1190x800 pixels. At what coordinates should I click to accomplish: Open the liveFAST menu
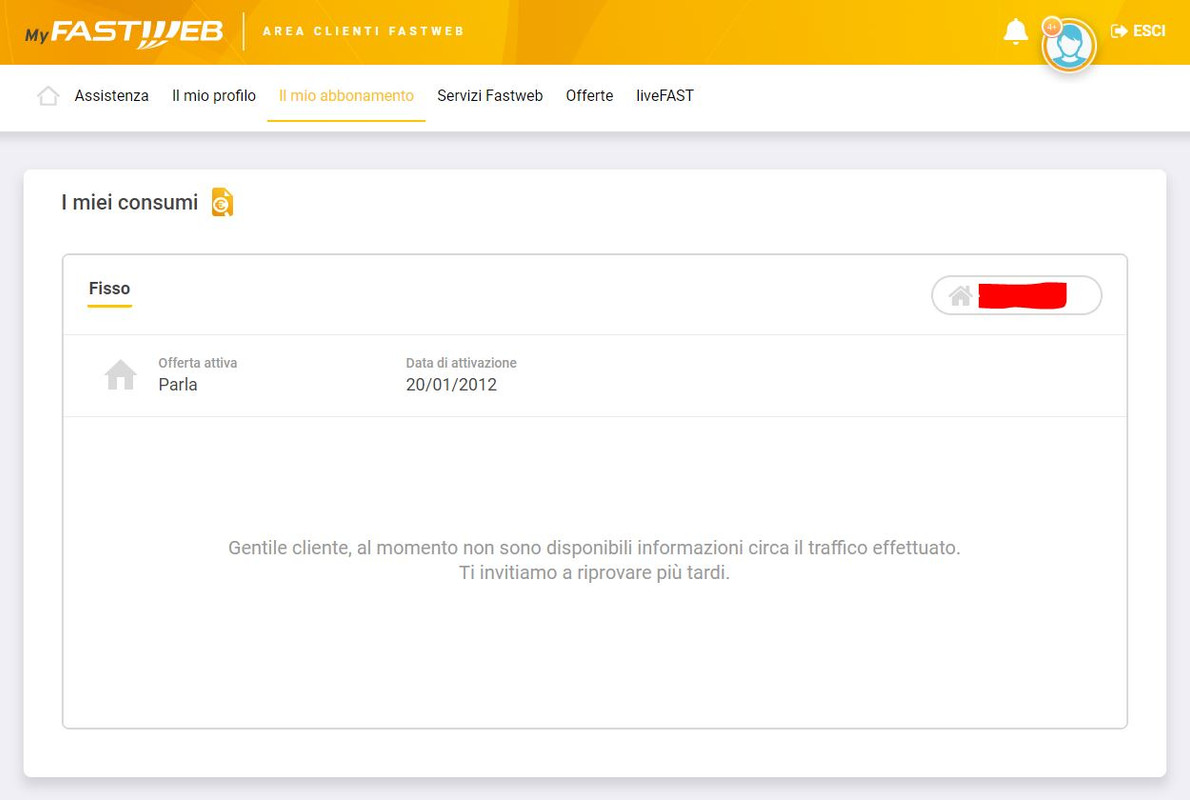coord(665,96)
